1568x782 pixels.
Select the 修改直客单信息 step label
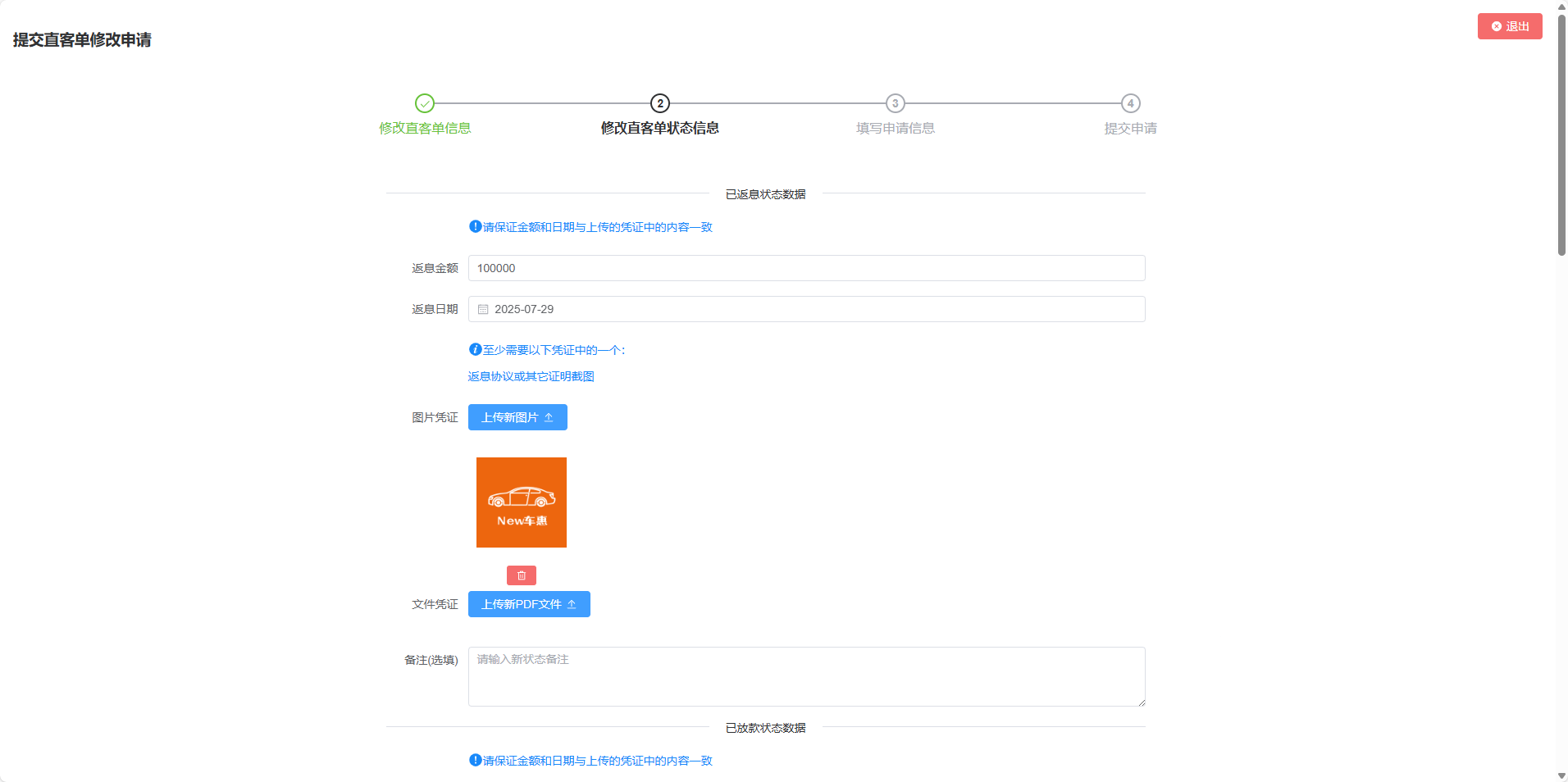pos(425,129)
